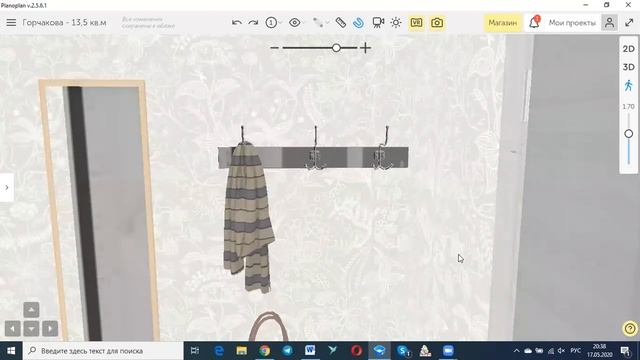Open Opera browser from the taskbar

[356, 351]
